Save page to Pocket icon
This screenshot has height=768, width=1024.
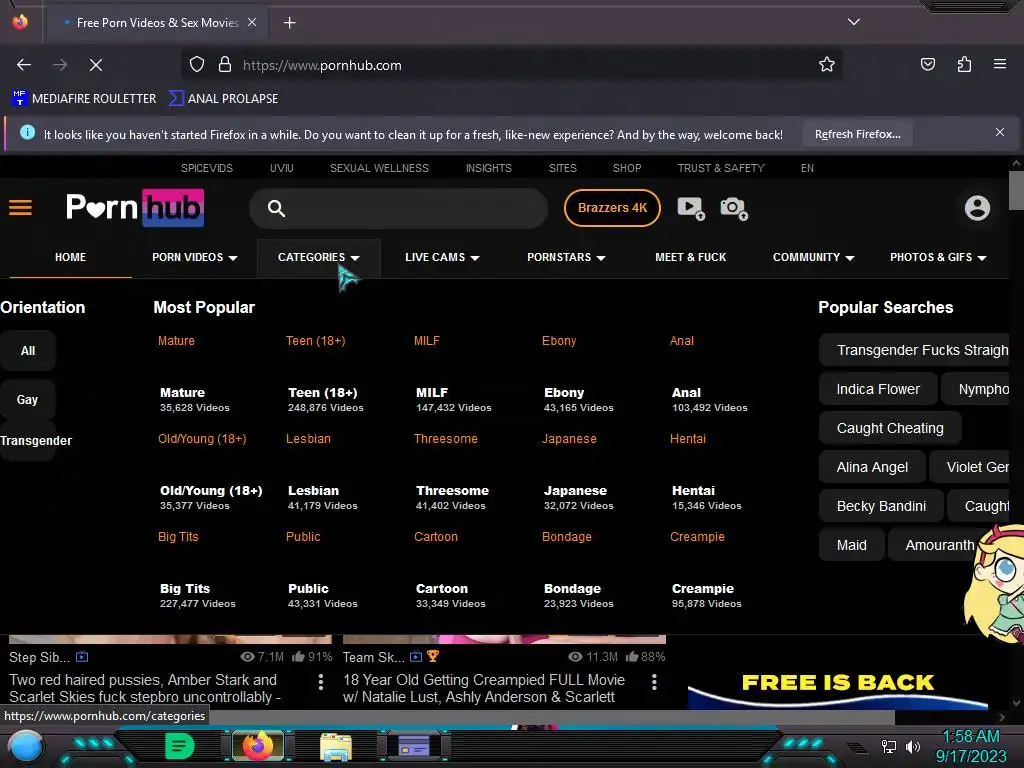[928, 64]
